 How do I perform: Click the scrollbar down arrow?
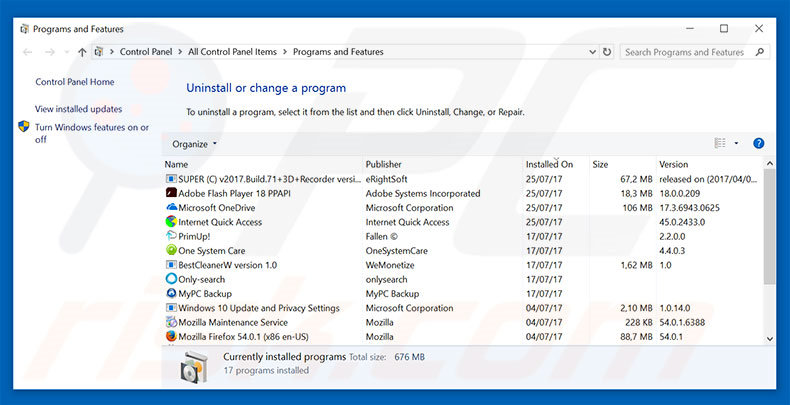(769, 339)
